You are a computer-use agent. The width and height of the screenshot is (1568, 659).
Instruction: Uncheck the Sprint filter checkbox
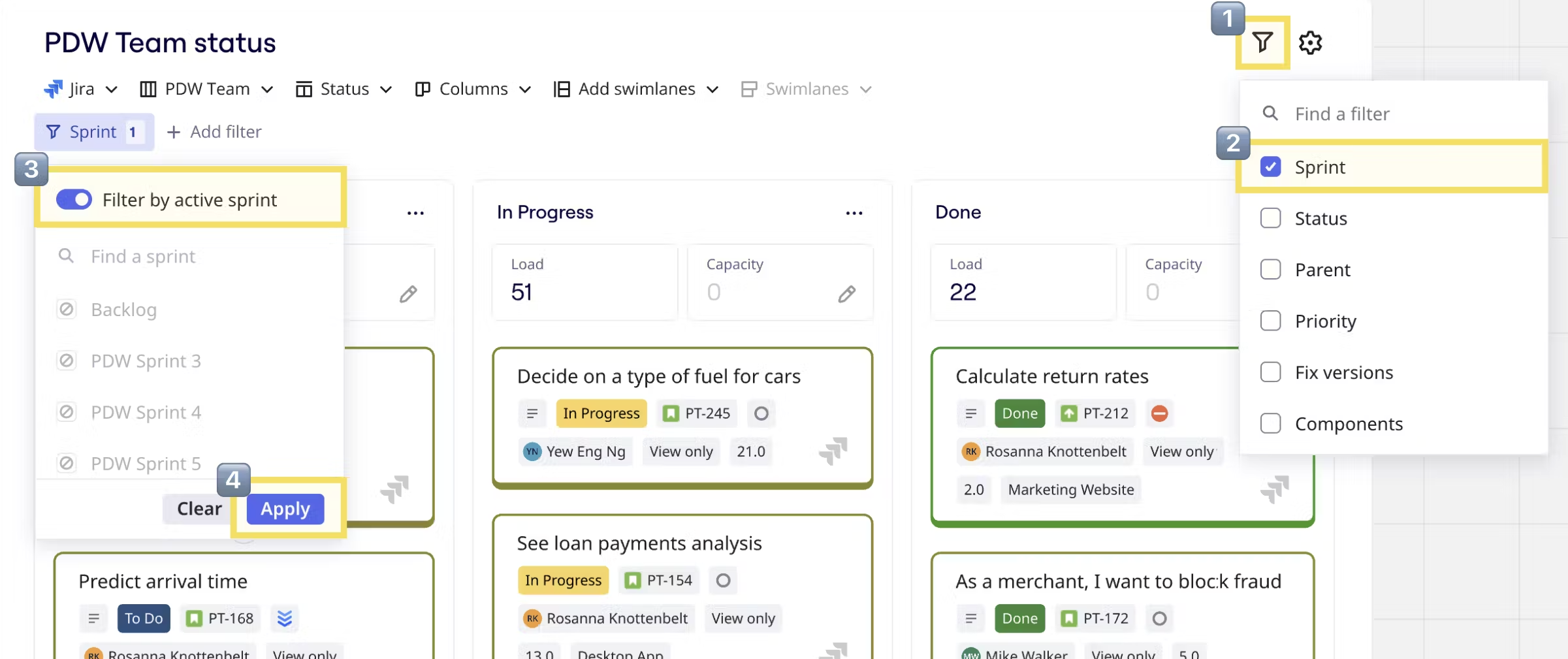pyautogui.click(x=1270, y=167)
